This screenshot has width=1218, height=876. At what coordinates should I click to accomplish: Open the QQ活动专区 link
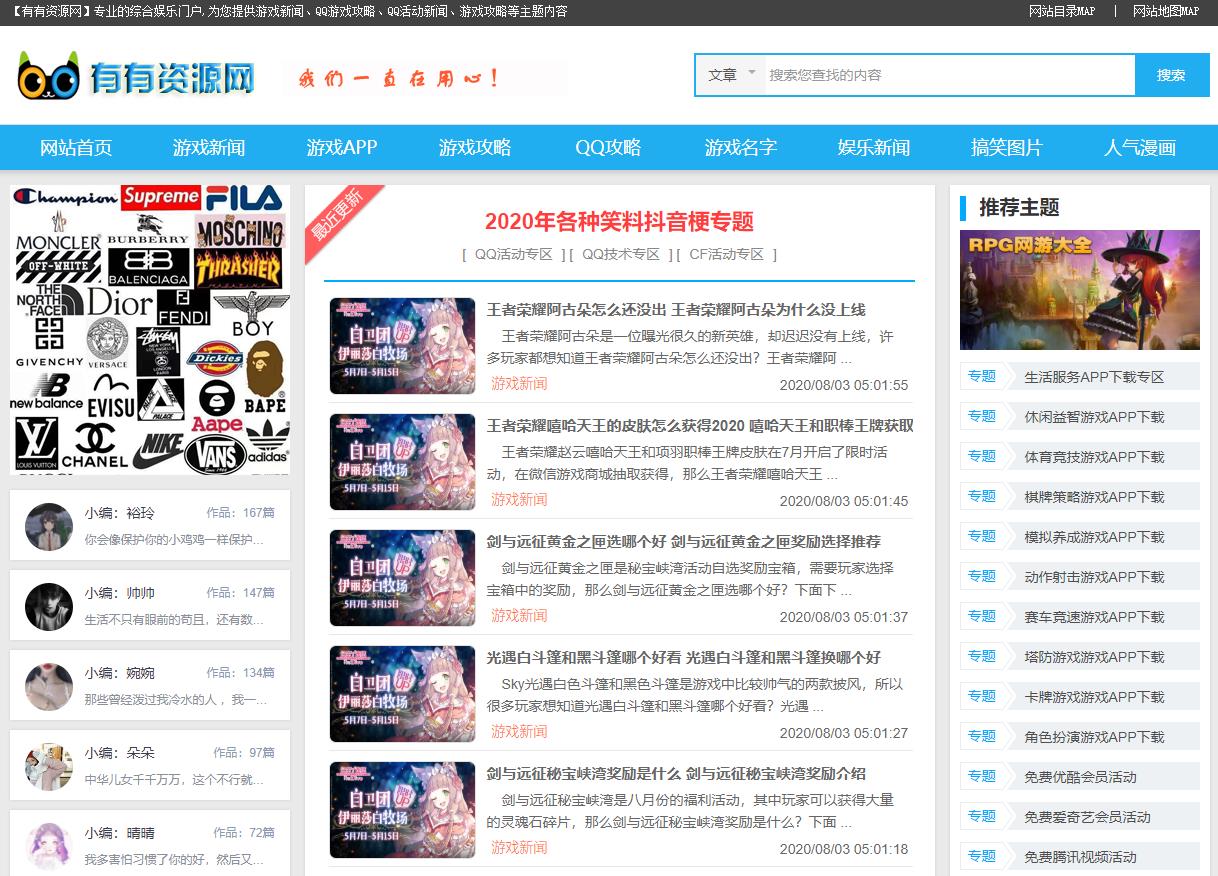tap(513, 254)
